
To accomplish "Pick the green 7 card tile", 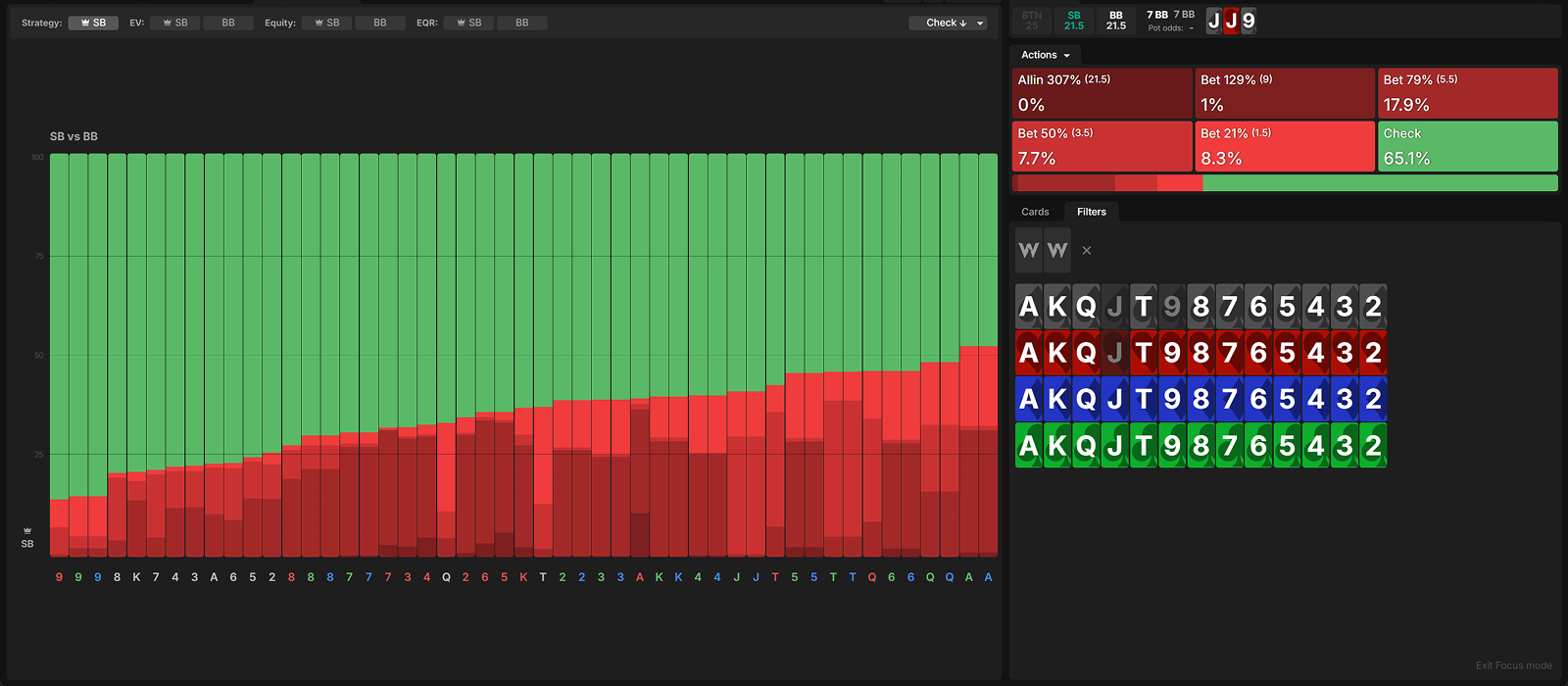I will pos(1229,446).
